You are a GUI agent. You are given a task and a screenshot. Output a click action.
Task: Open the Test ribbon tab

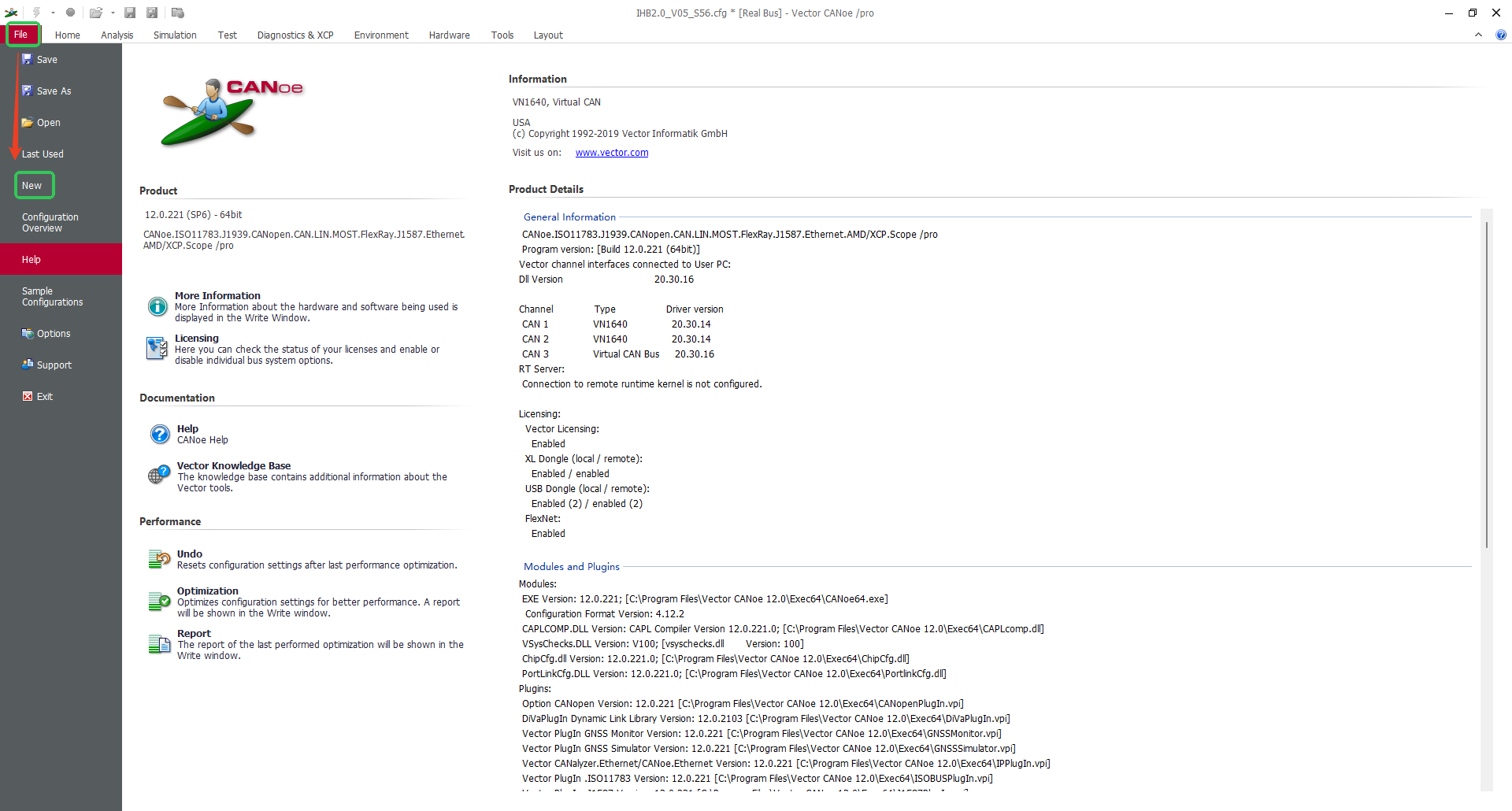point(228,35)
